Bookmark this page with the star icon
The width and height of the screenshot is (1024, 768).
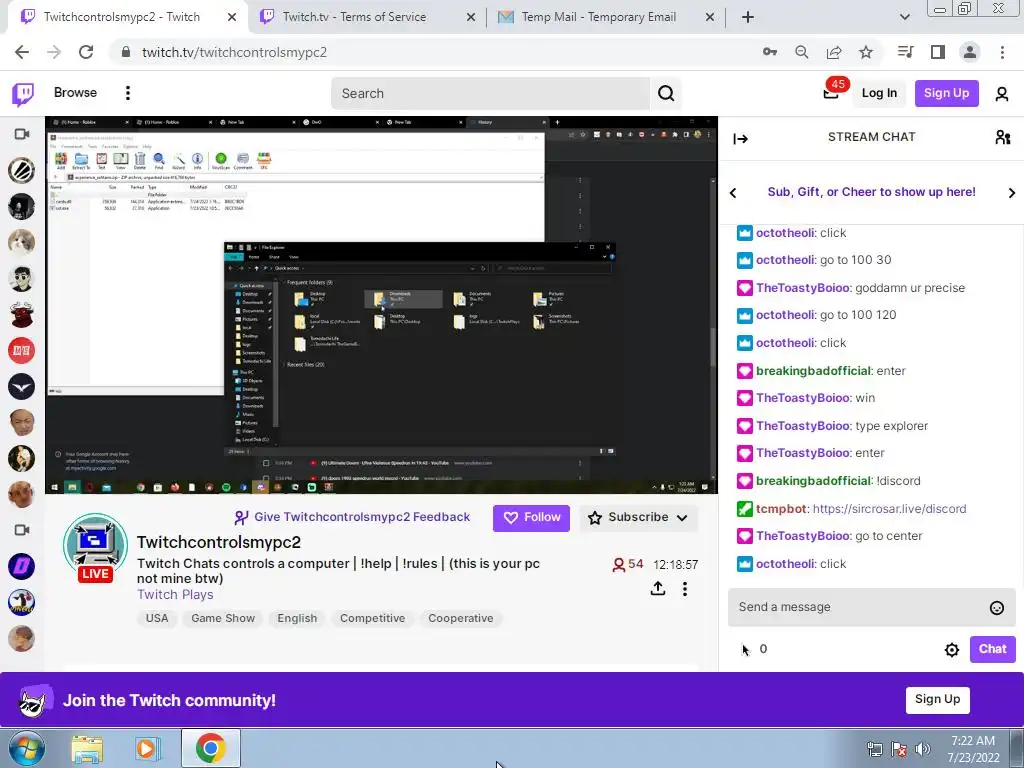click(x=866, y=52)
